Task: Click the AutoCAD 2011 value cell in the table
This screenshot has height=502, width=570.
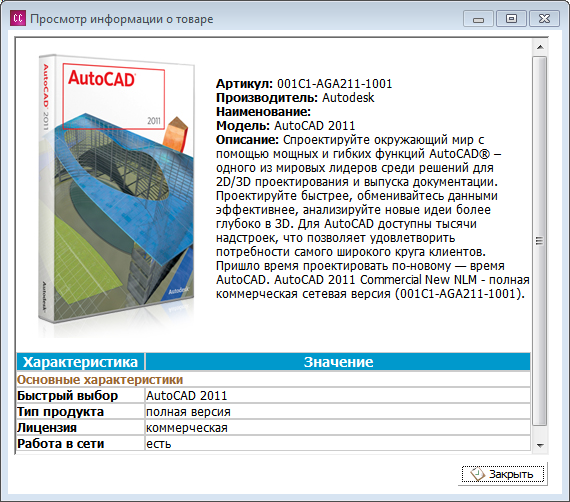Action: 338,395
